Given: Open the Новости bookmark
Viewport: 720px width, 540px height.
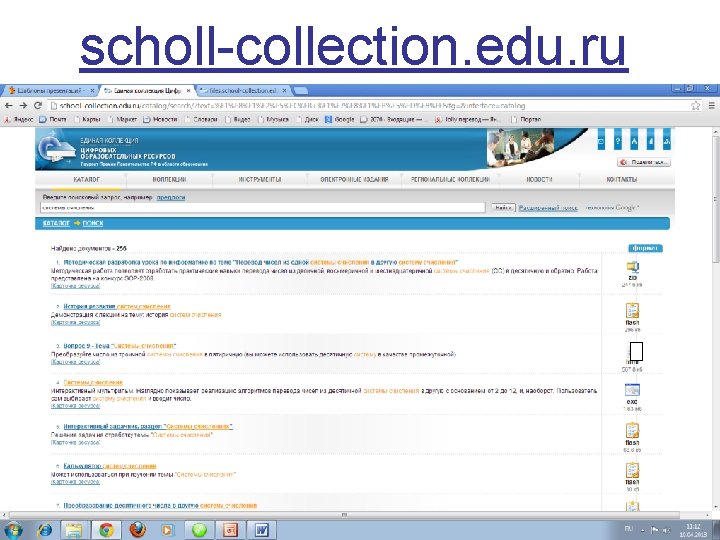Looking at the screenshot, I should (x=160, y=119).
